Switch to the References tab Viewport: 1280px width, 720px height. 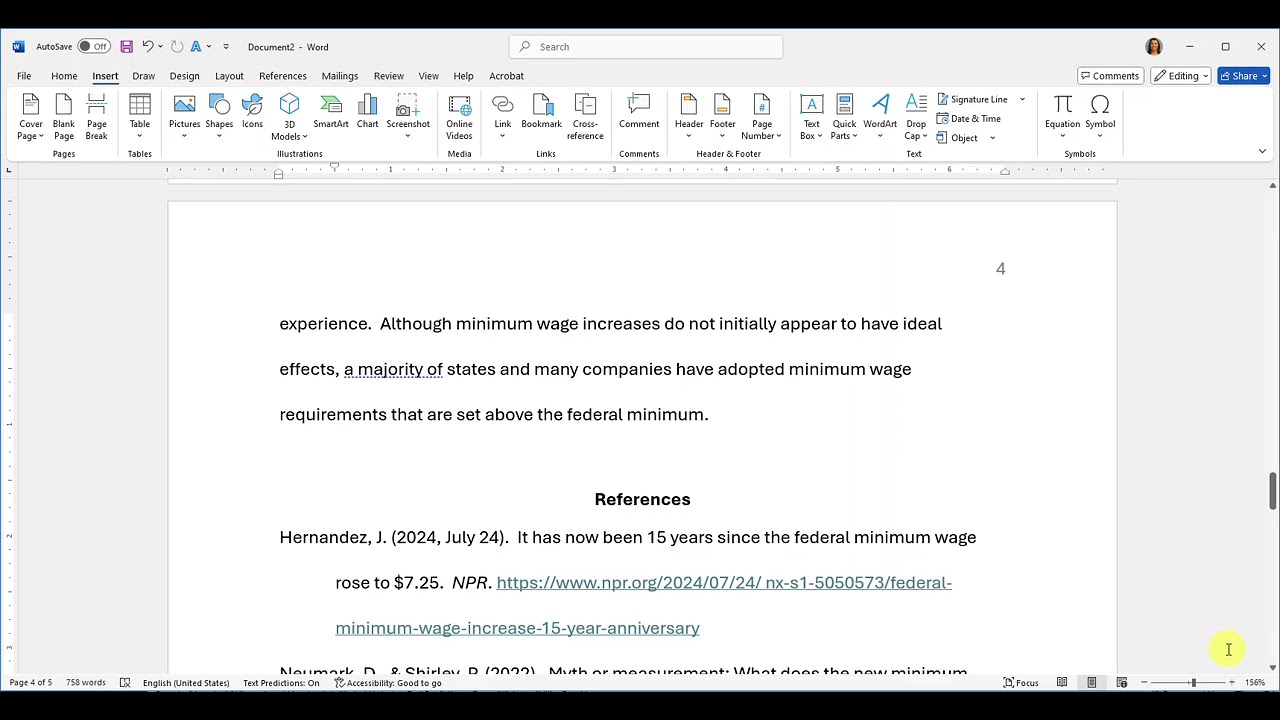click(283, 76)
